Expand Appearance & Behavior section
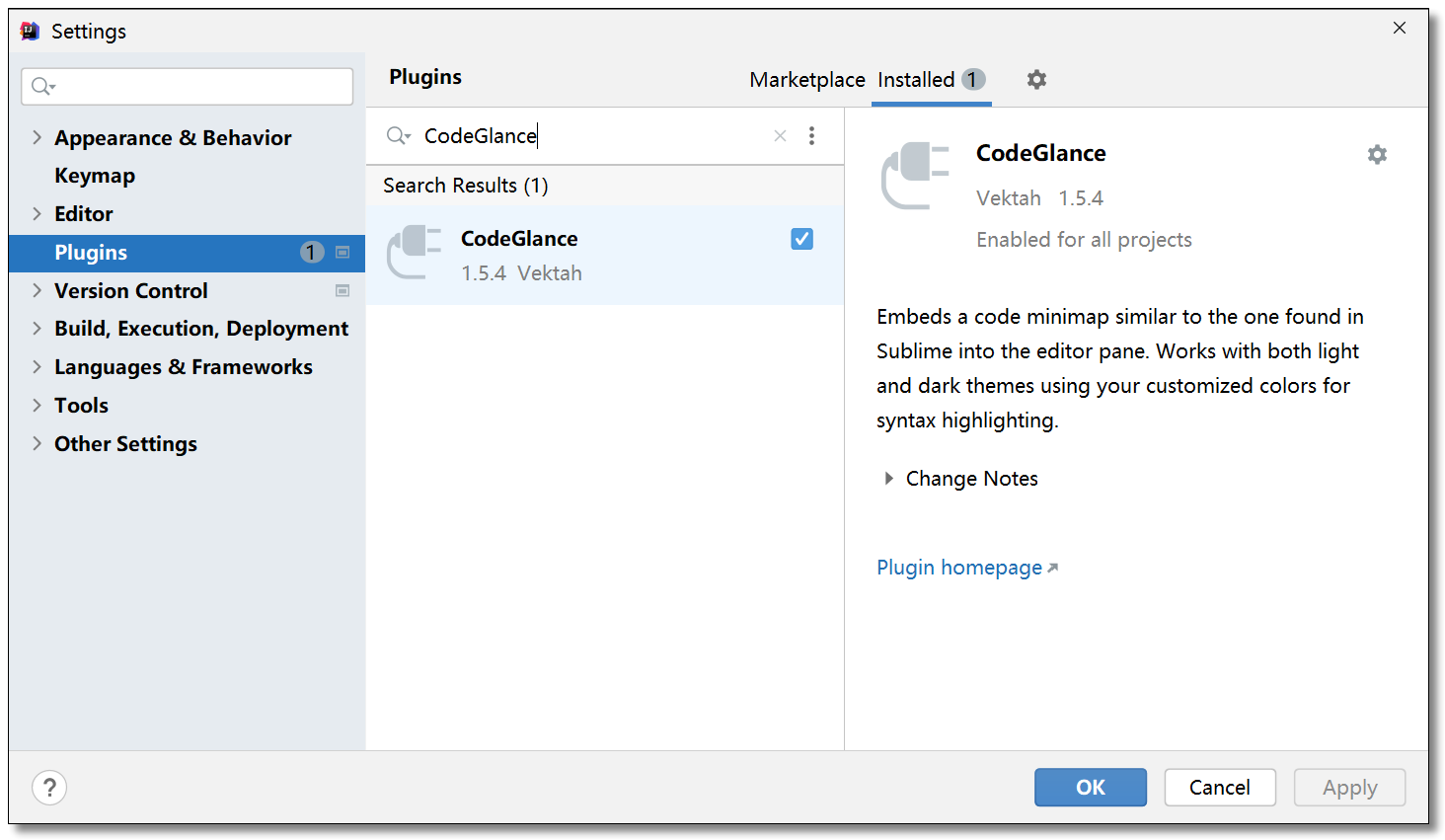The height and width of the screenshot is (840, 1445). 37,137
